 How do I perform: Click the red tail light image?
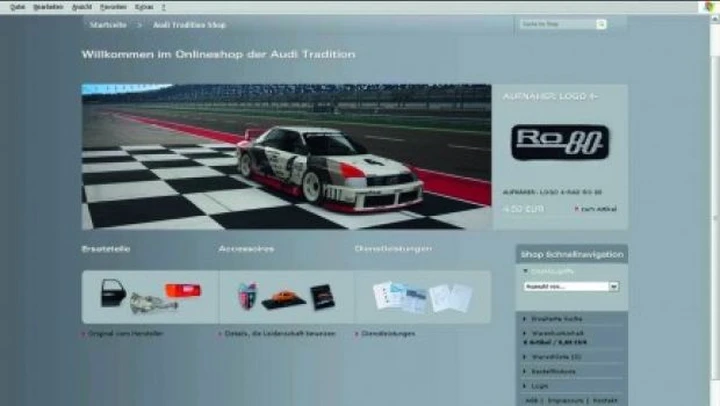[183, 290]
